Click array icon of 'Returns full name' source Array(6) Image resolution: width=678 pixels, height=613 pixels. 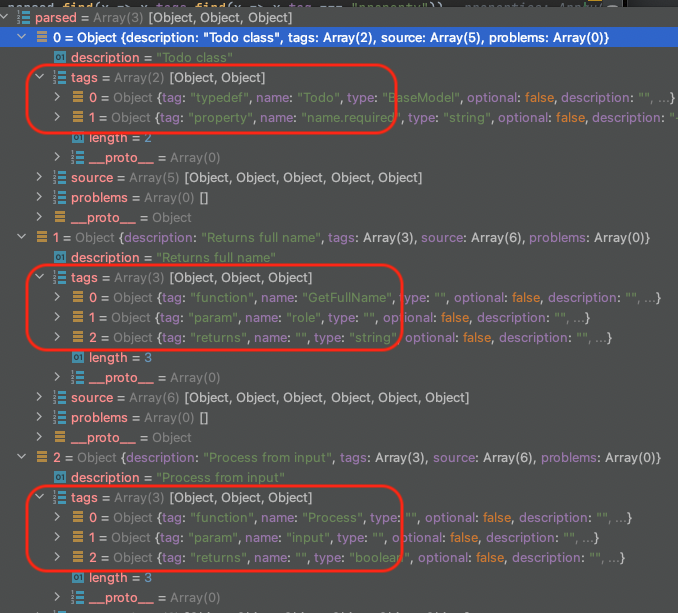click(60, 397)
